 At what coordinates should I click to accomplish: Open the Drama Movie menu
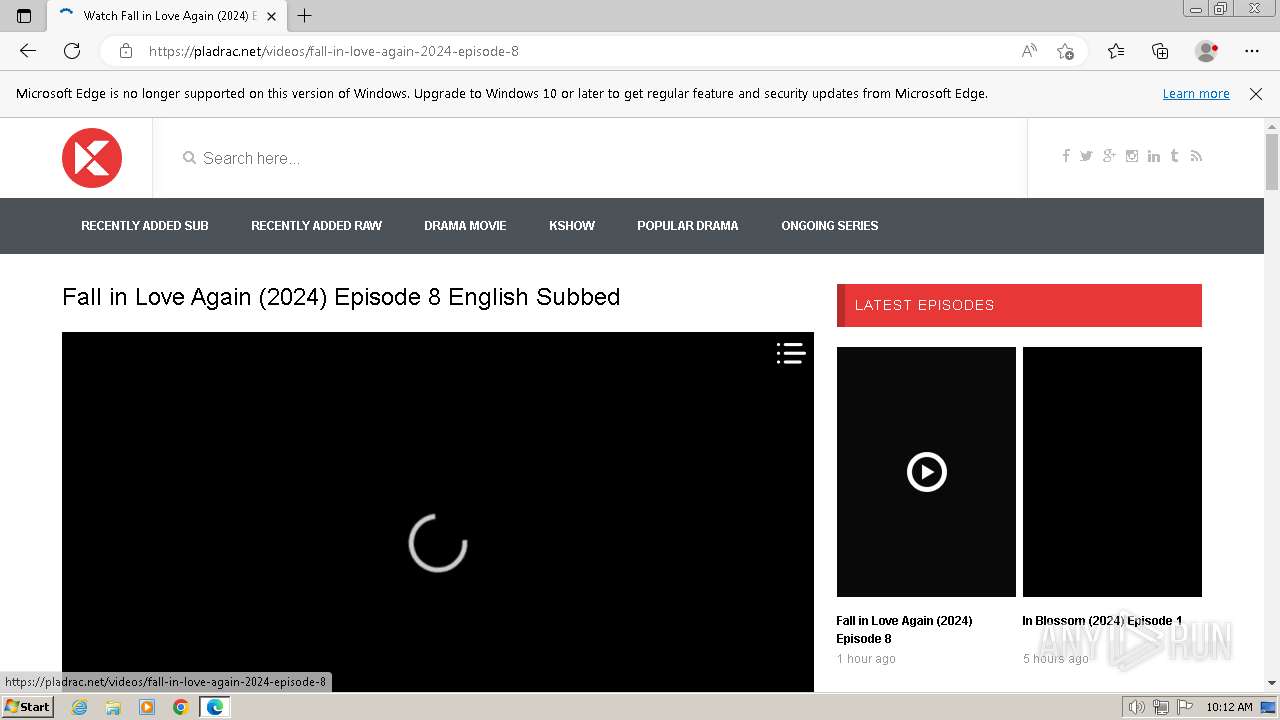click(465, 226)
